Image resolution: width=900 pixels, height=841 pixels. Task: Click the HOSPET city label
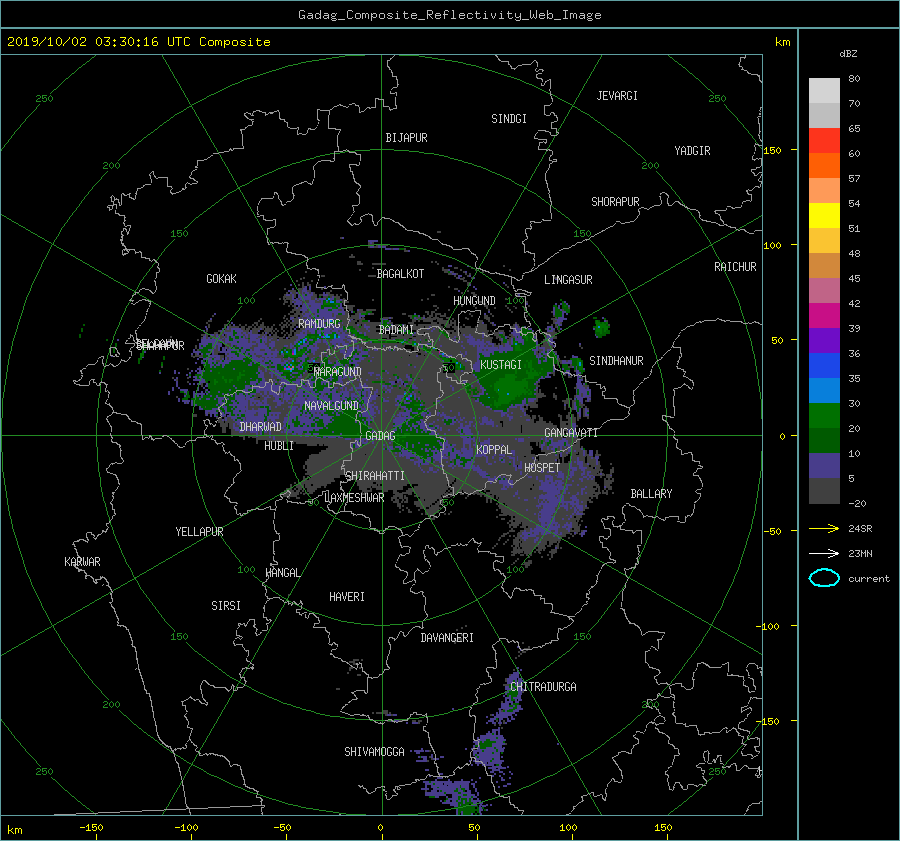(x=542, y=468)
